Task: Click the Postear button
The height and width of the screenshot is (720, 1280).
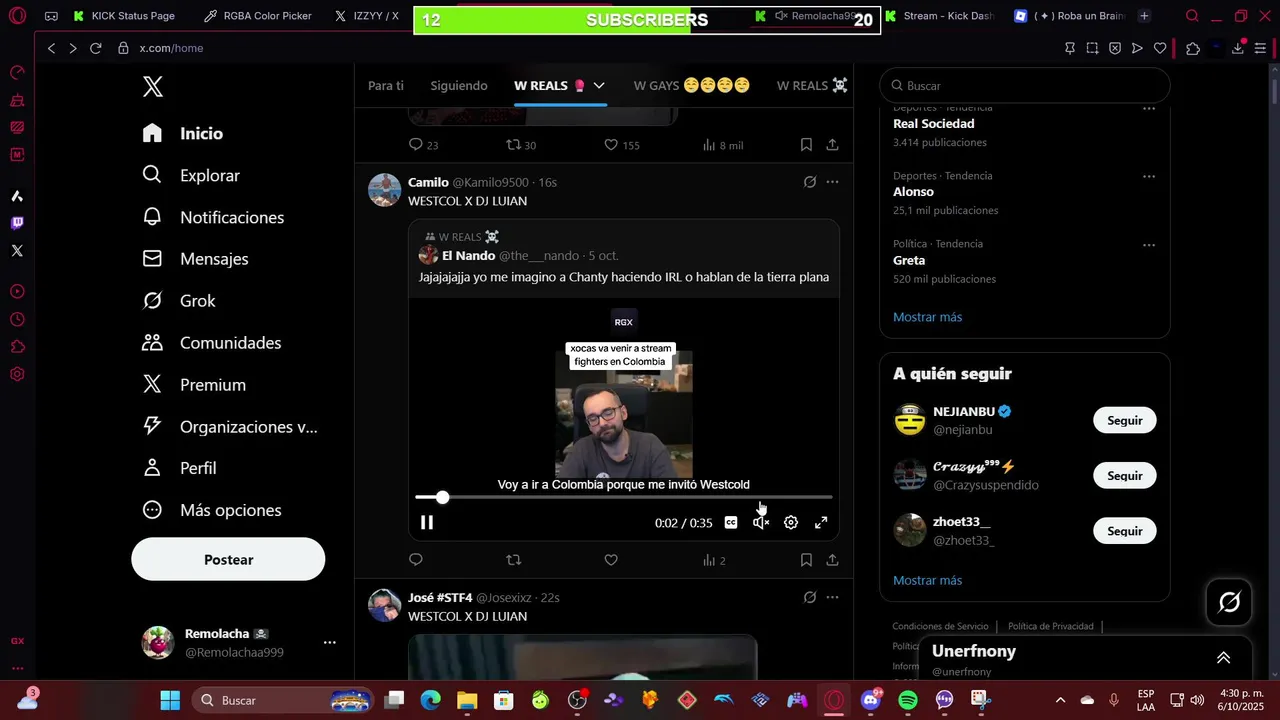Action: click(228, 560)
